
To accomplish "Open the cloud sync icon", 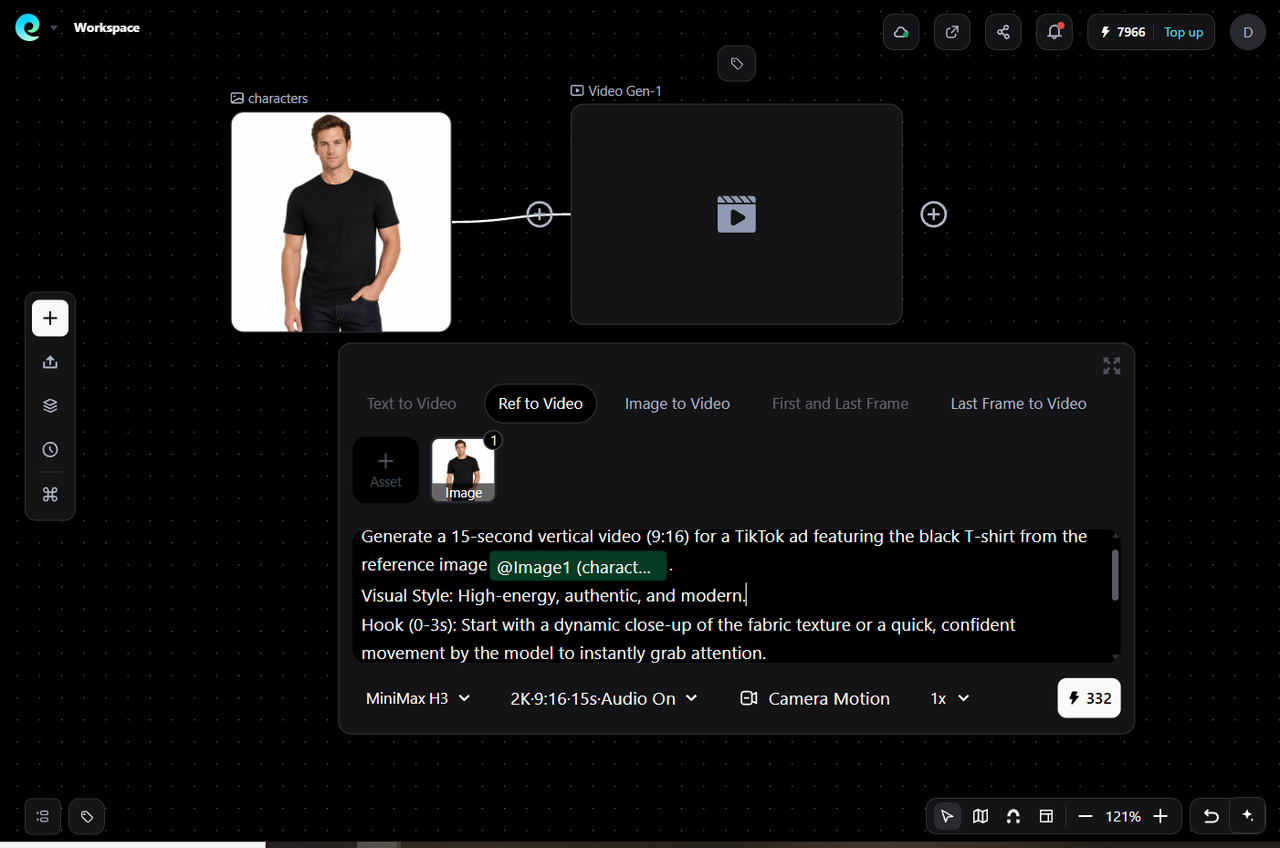I will point(901,32).
